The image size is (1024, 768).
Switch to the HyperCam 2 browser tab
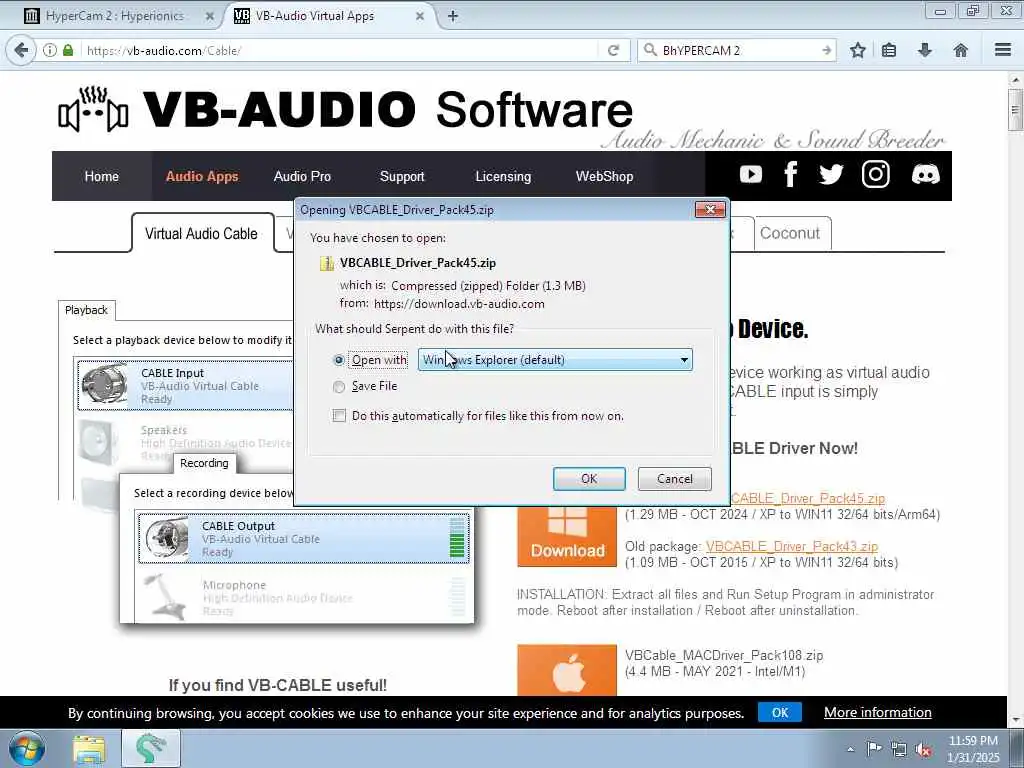tap(115, 16)
